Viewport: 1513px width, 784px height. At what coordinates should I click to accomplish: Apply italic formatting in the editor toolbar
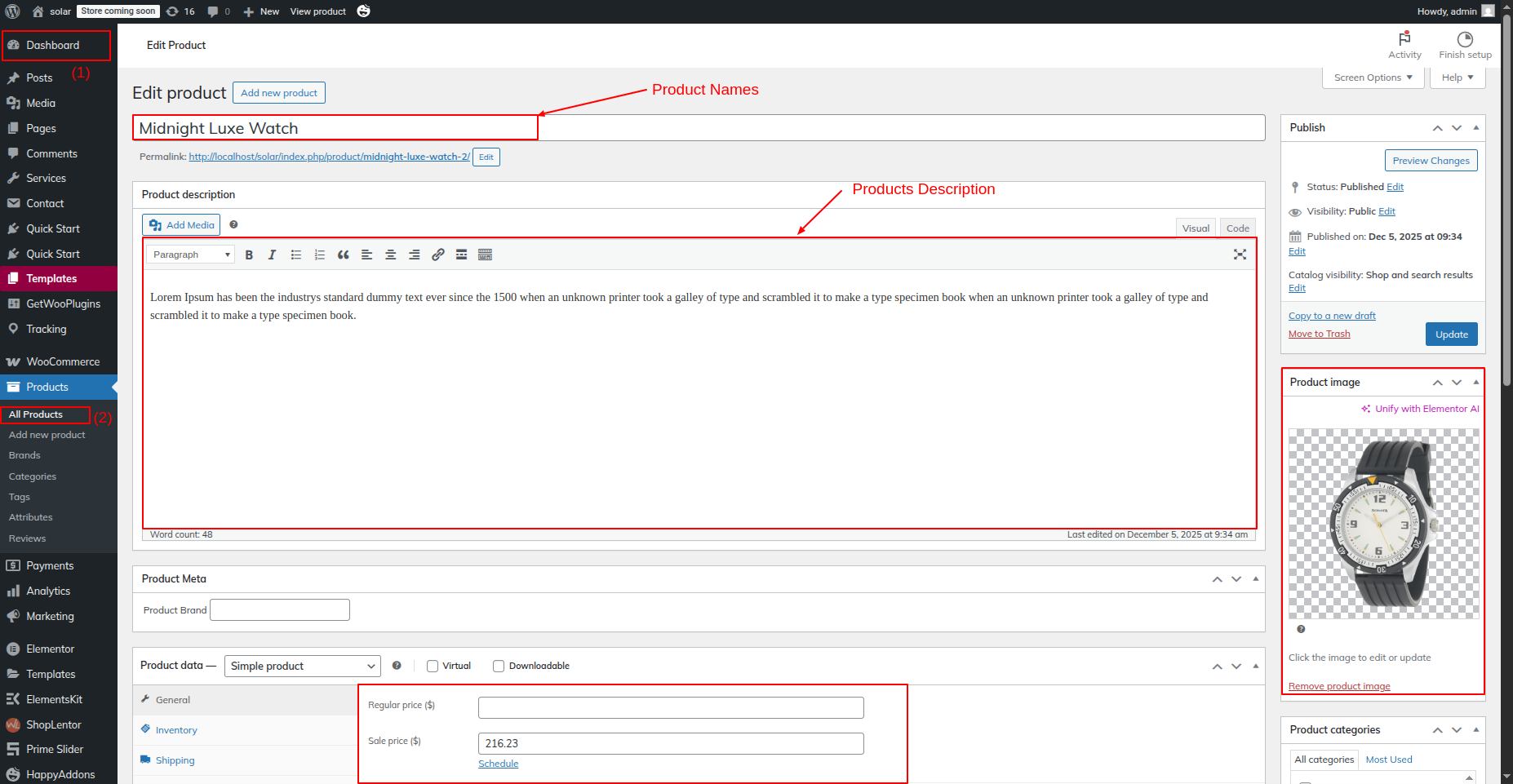coord(272,255)
